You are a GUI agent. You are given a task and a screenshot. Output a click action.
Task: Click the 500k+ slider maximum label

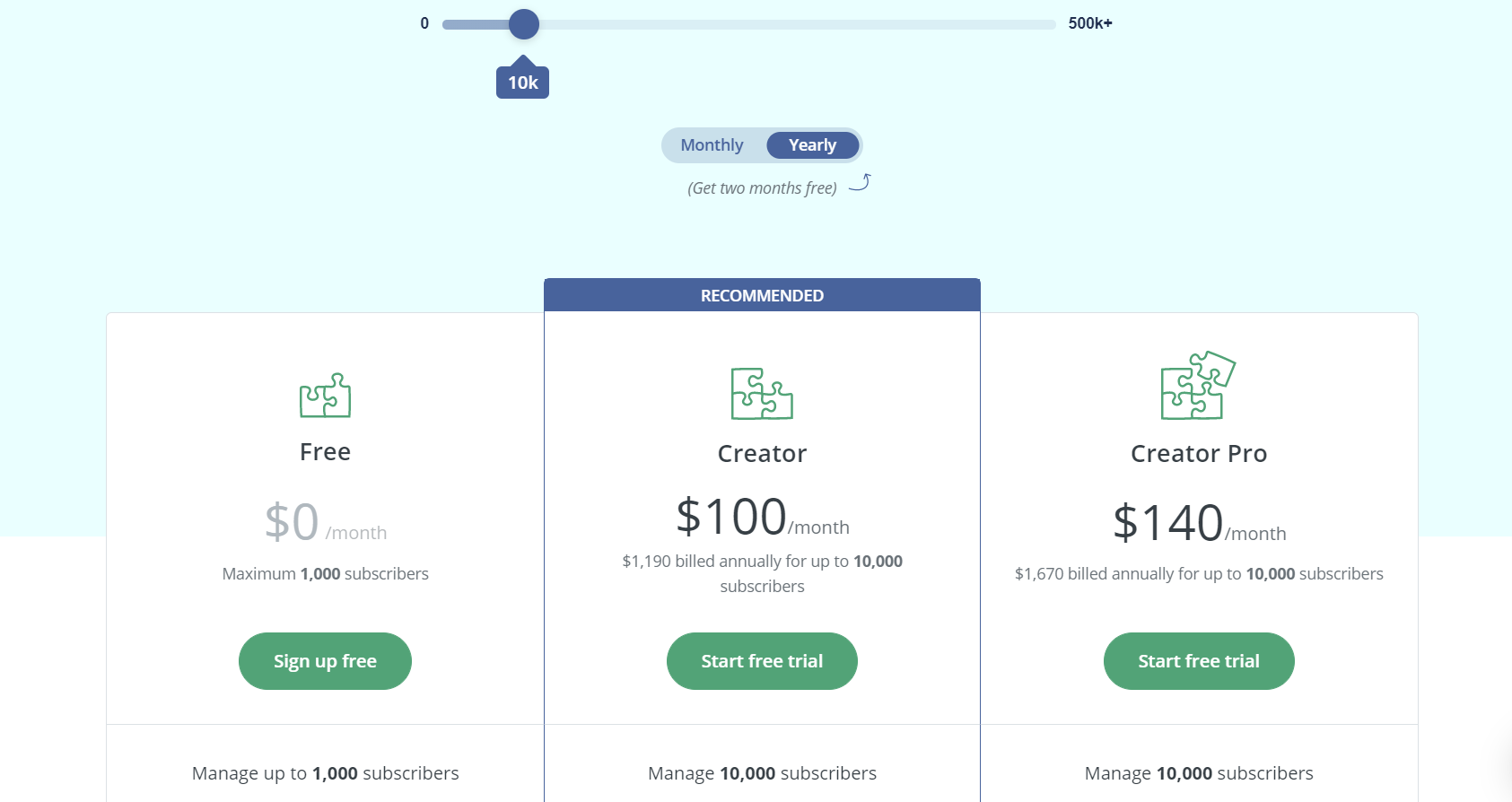click(1090, 23)
